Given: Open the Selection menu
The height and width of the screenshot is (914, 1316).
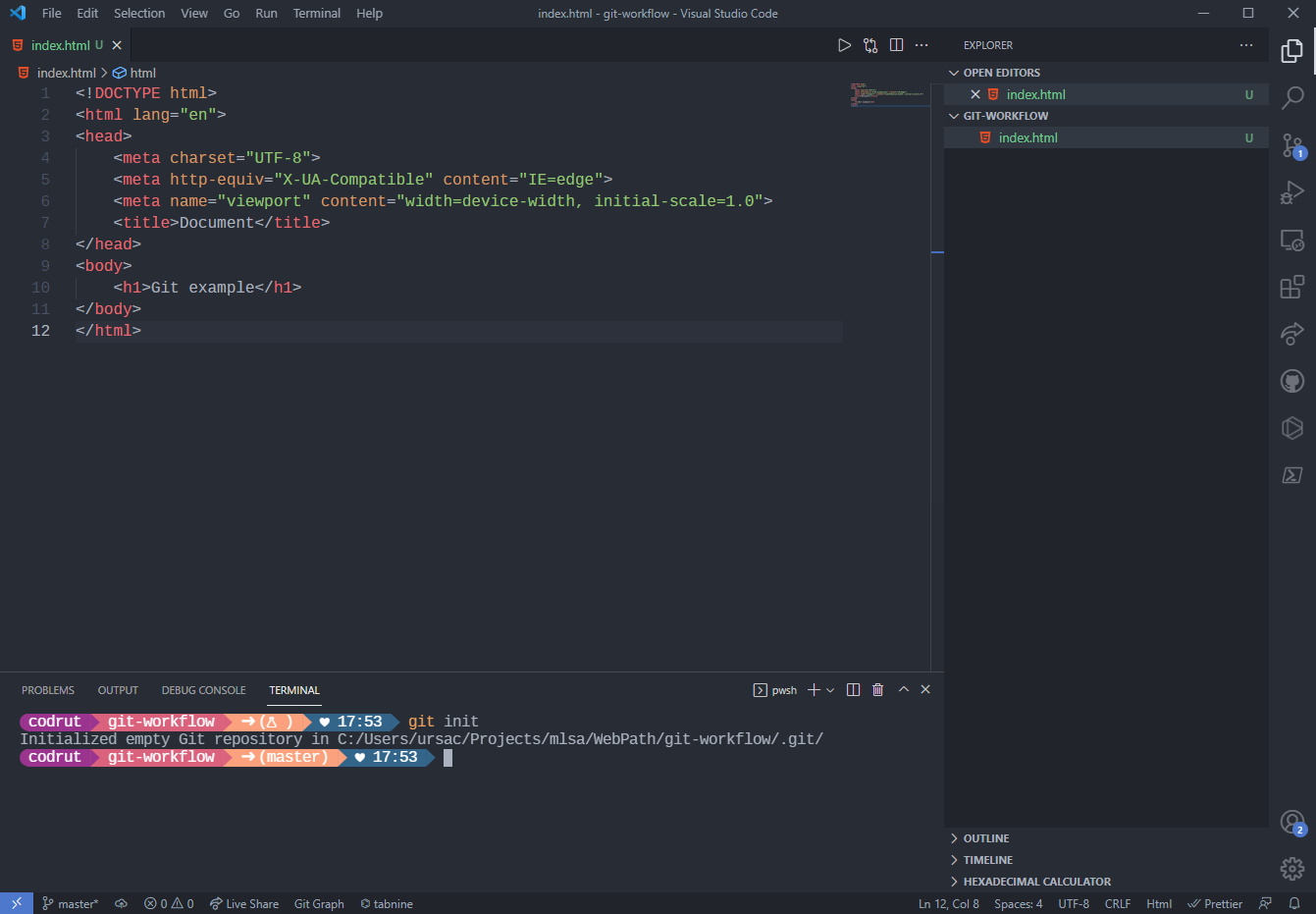Looking at the screenshot, I should click(139, 13).
